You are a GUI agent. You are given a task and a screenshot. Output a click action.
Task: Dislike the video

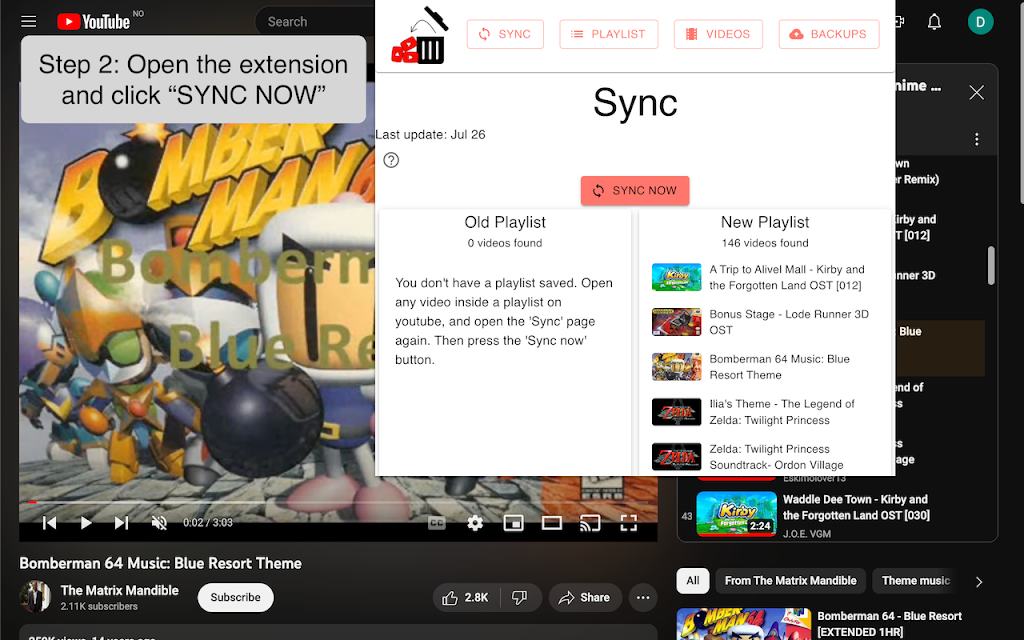(x=520, y=598)
